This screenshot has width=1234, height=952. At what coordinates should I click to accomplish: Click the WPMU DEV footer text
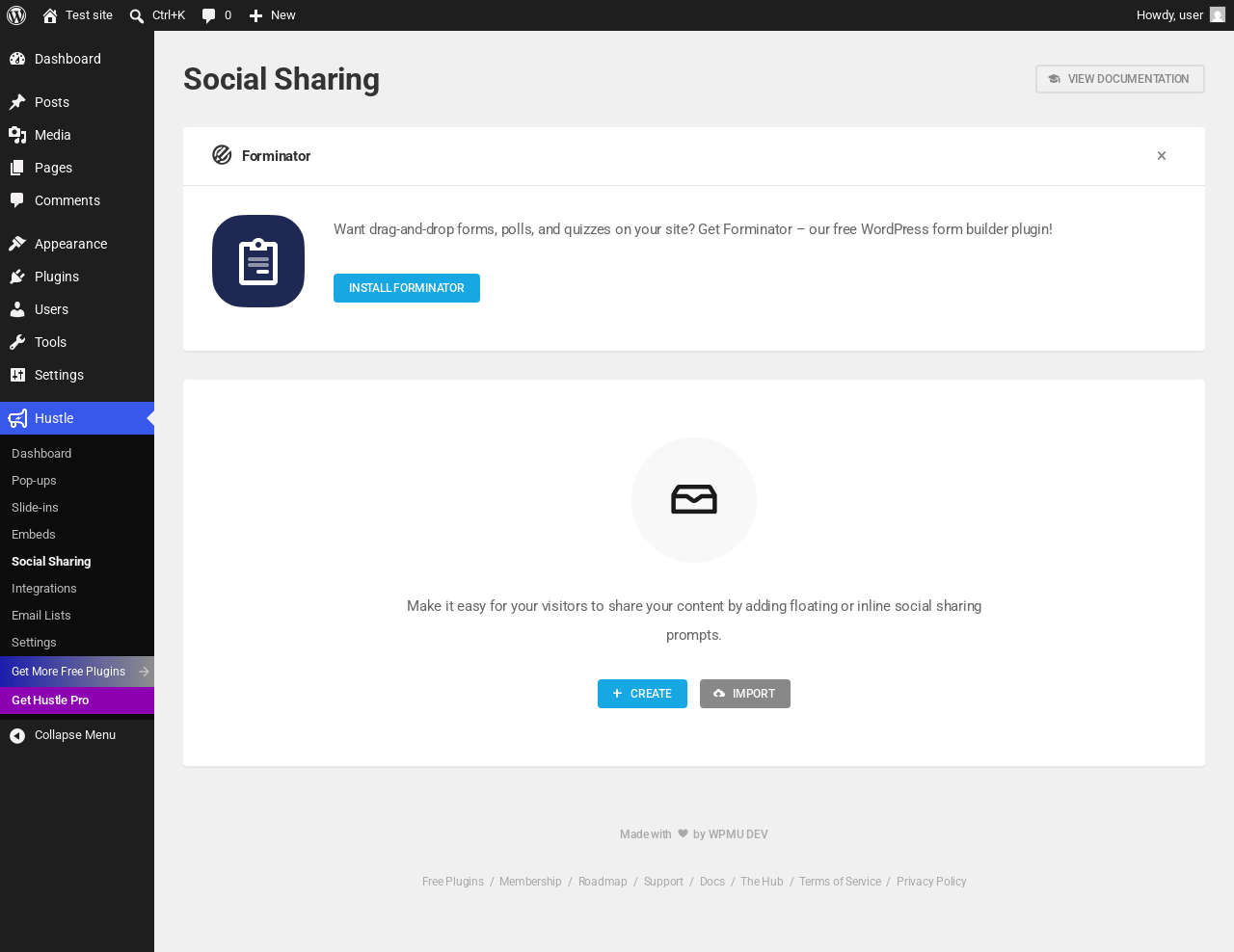point(738,834)
